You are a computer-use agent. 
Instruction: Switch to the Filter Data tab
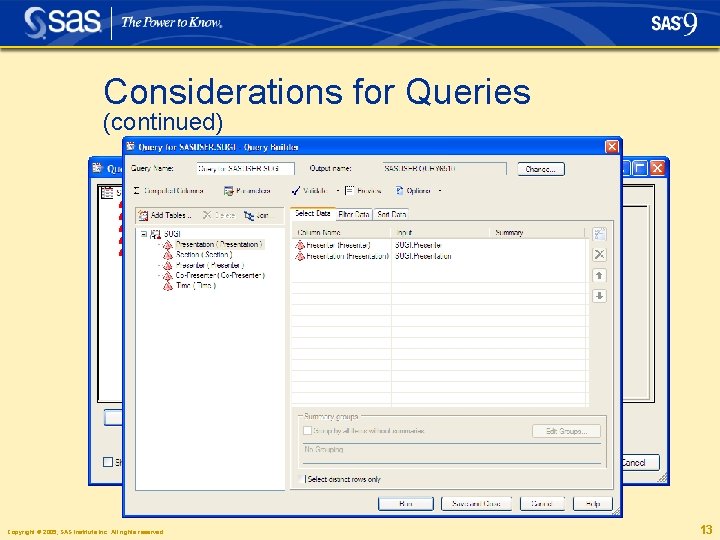coord(354,214)
